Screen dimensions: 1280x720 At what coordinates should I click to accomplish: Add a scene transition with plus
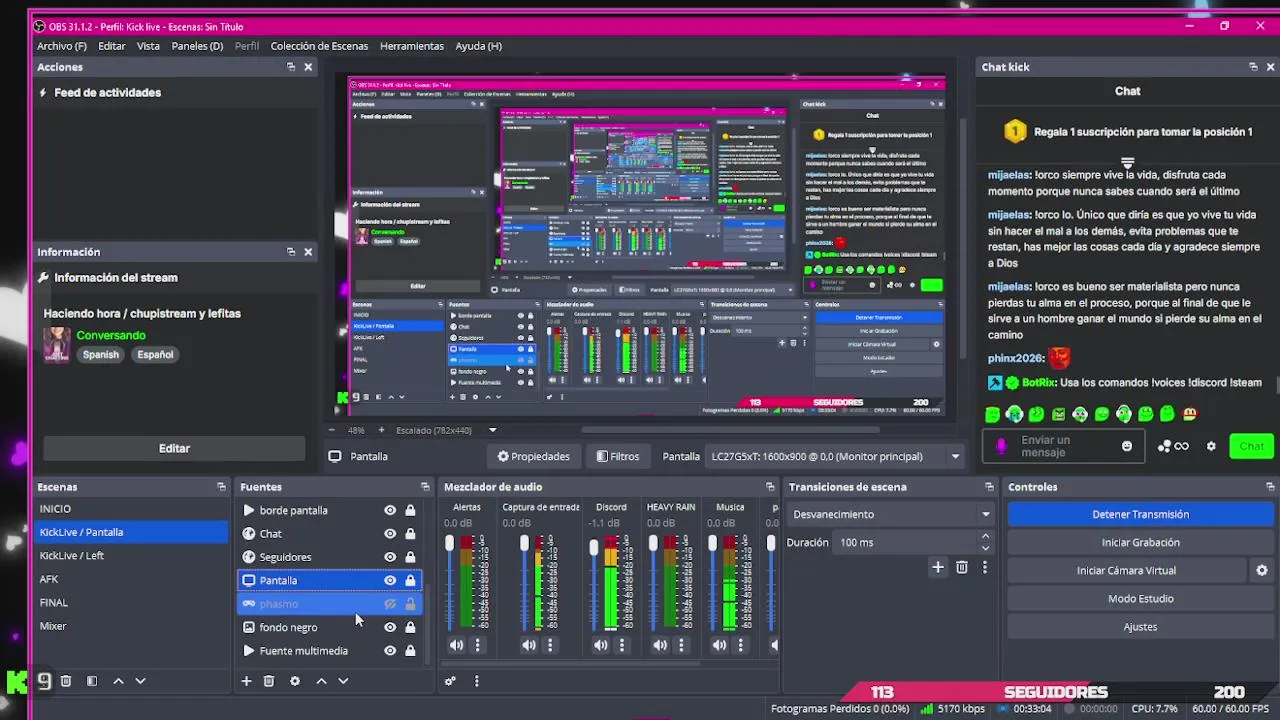pos(938,567)
